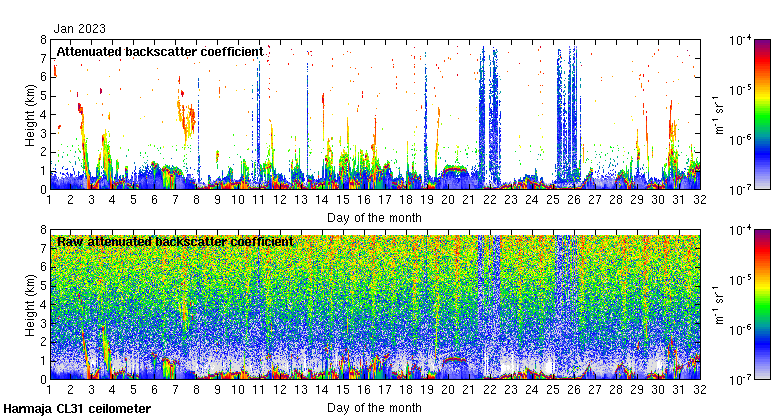Click the upper color bar's m⁻¹ sr⁻¹ unit

tap(719, 115)
